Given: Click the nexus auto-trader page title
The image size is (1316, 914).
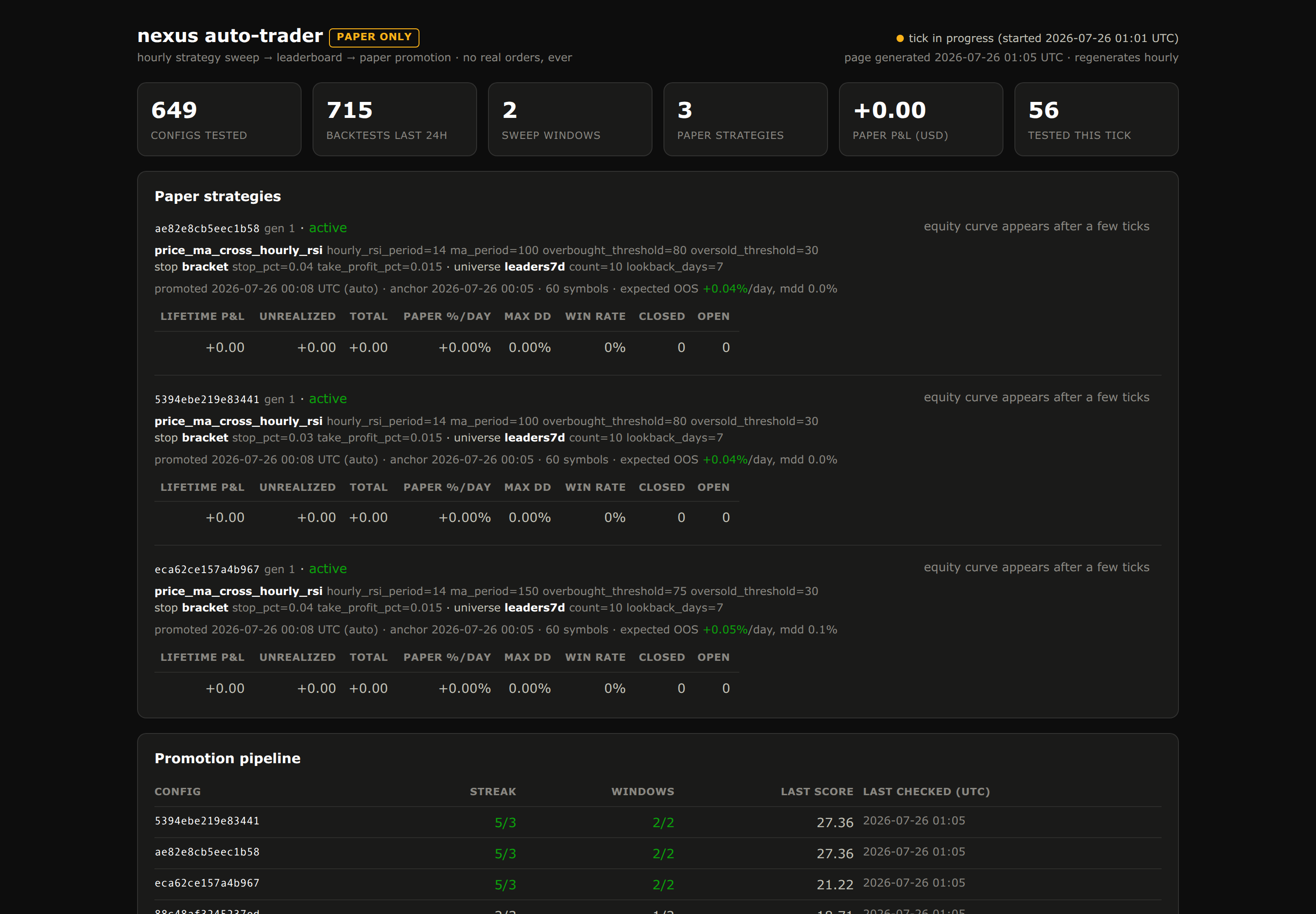Looking at the screenshot, I should point(230,36).
